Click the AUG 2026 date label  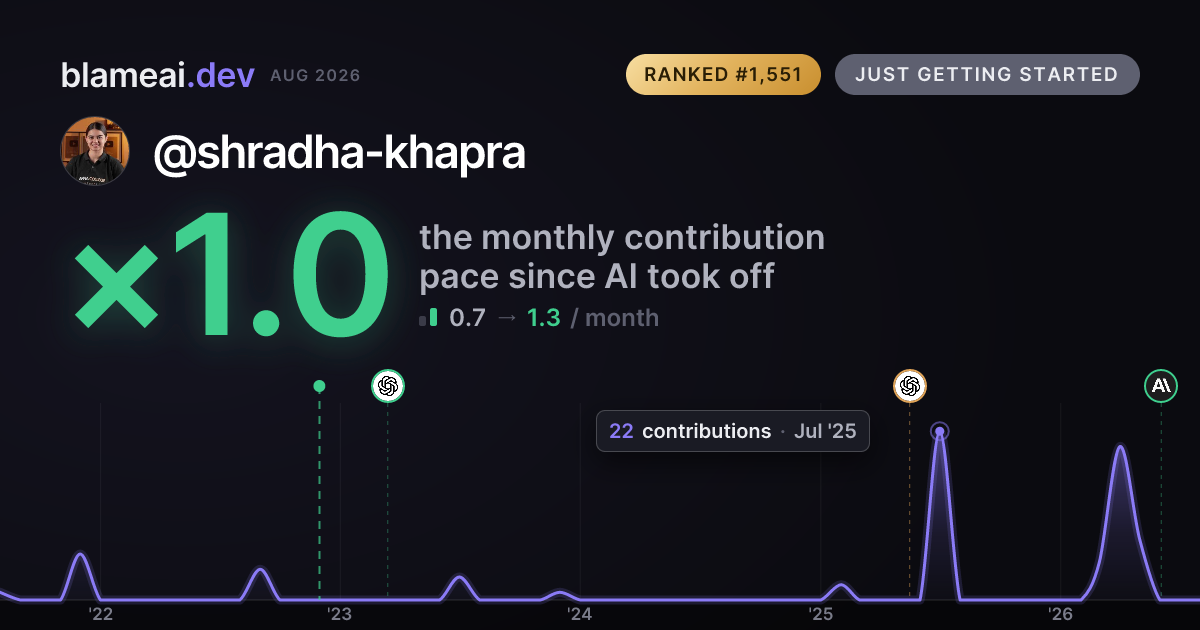tap(315, 76)
